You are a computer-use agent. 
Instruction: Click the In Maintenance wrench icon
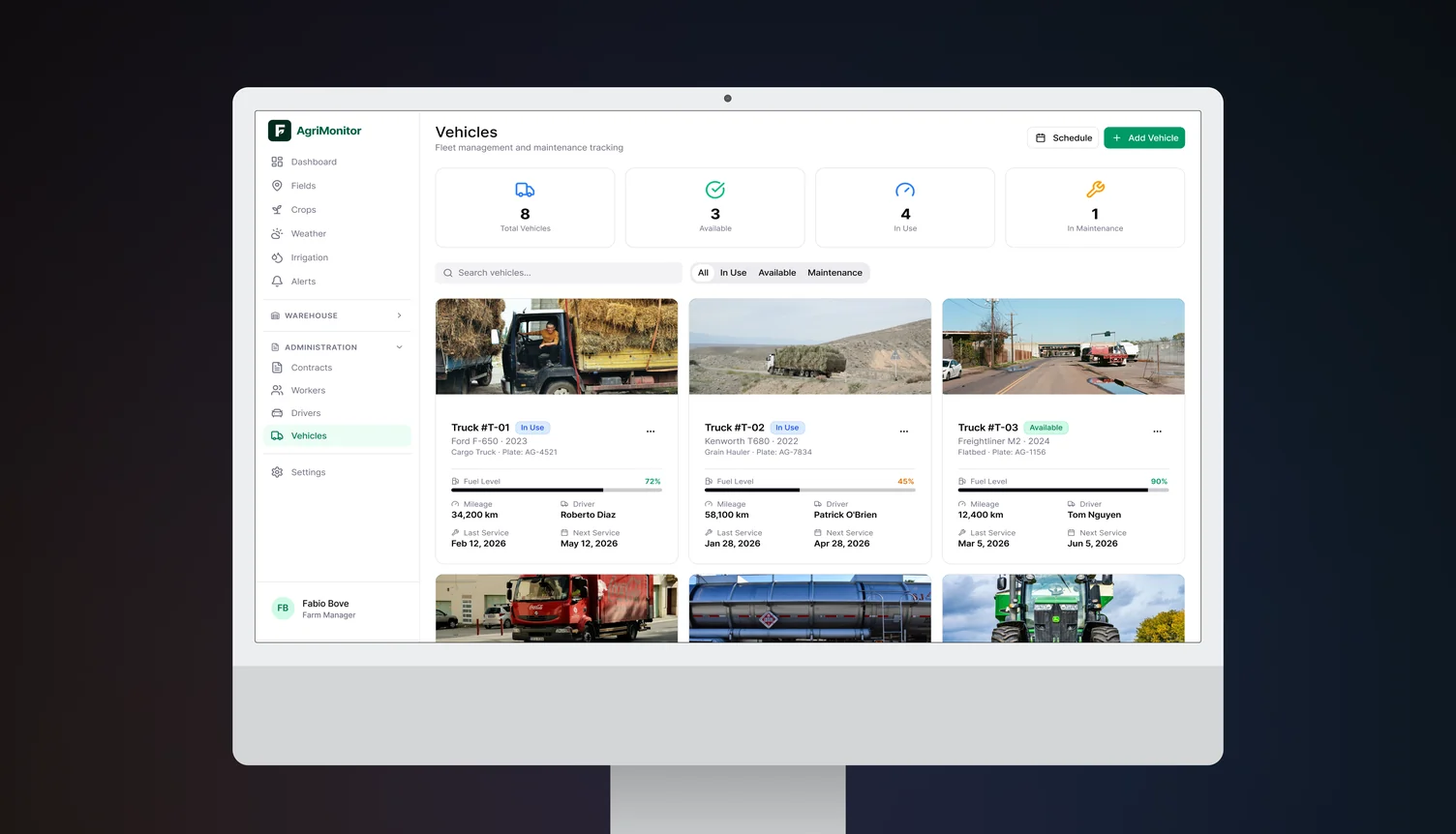[x=1095, y=190]
